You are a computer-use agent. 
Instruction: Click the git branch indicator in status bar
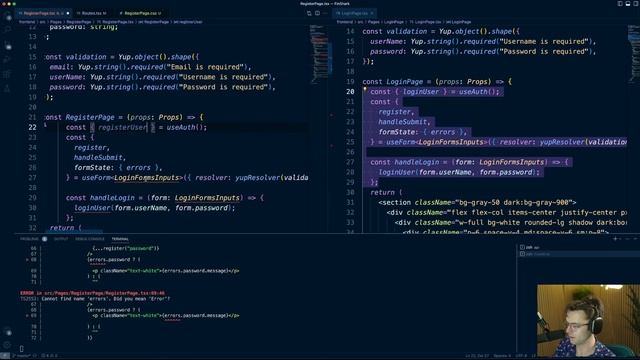[21, 356]
